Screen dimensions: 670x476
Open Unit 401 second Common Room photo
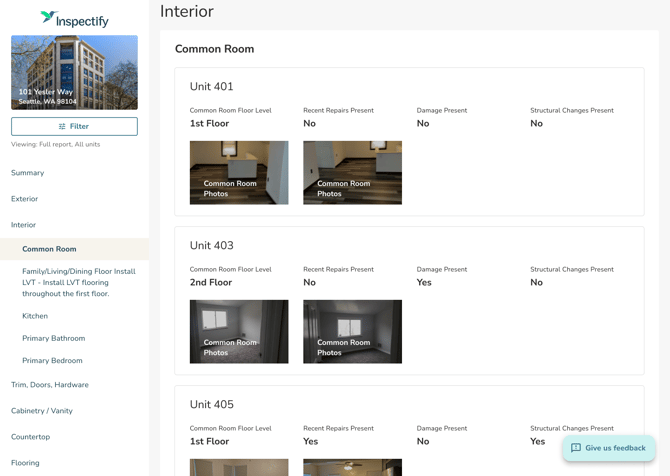[352, 173]
